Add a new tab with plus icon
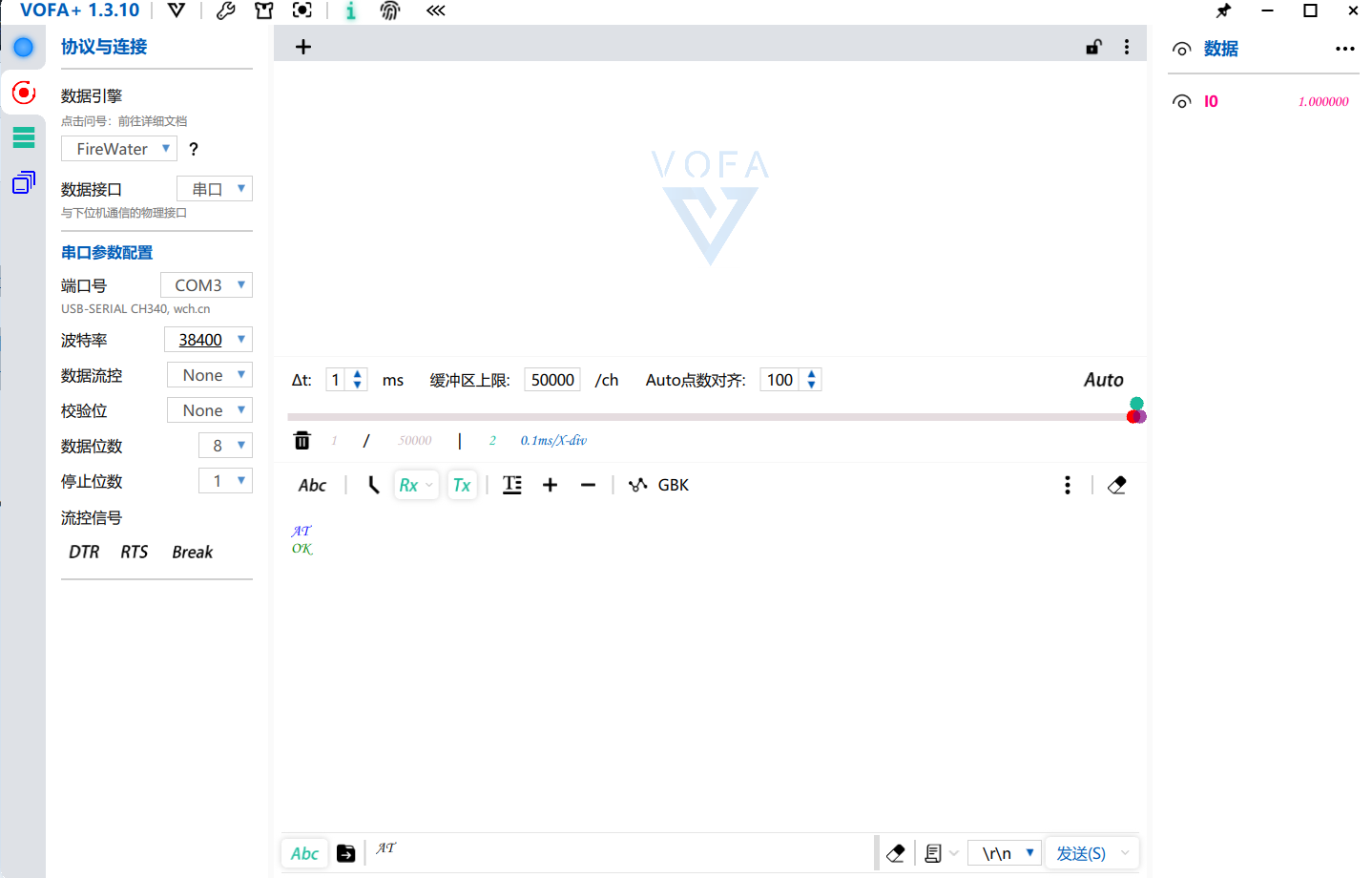Viewport: 1372px width, 878px height. point(303,47)
